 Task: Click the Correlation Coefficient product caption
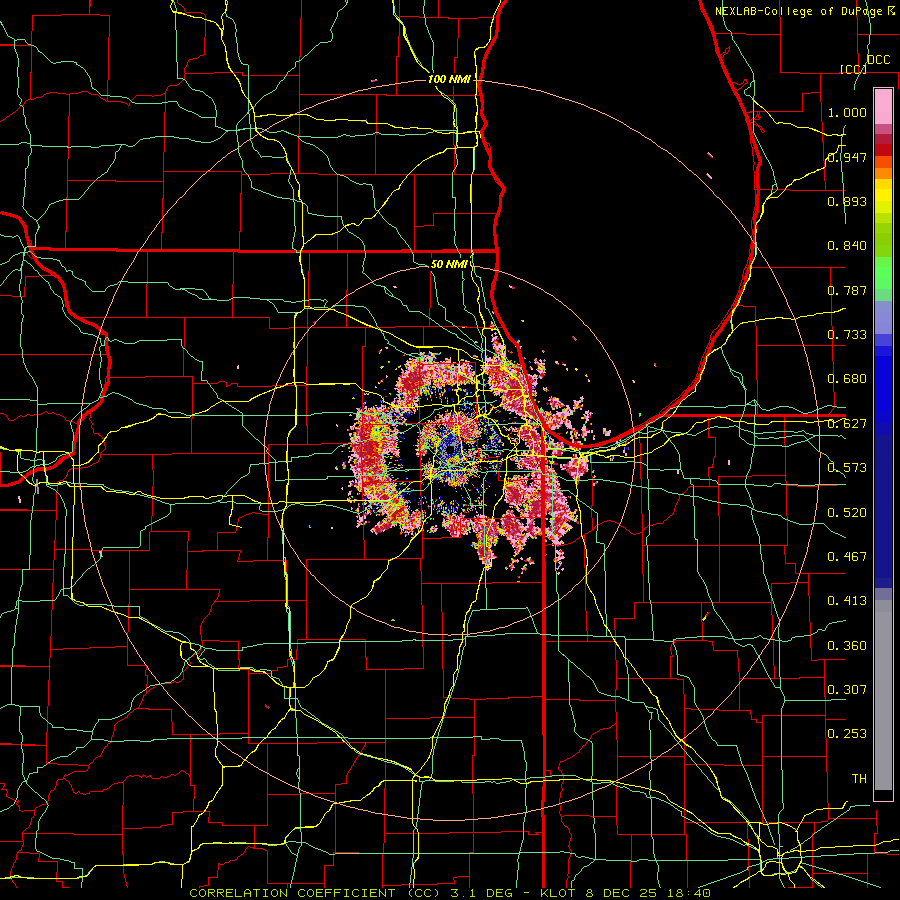coord(450,893)
